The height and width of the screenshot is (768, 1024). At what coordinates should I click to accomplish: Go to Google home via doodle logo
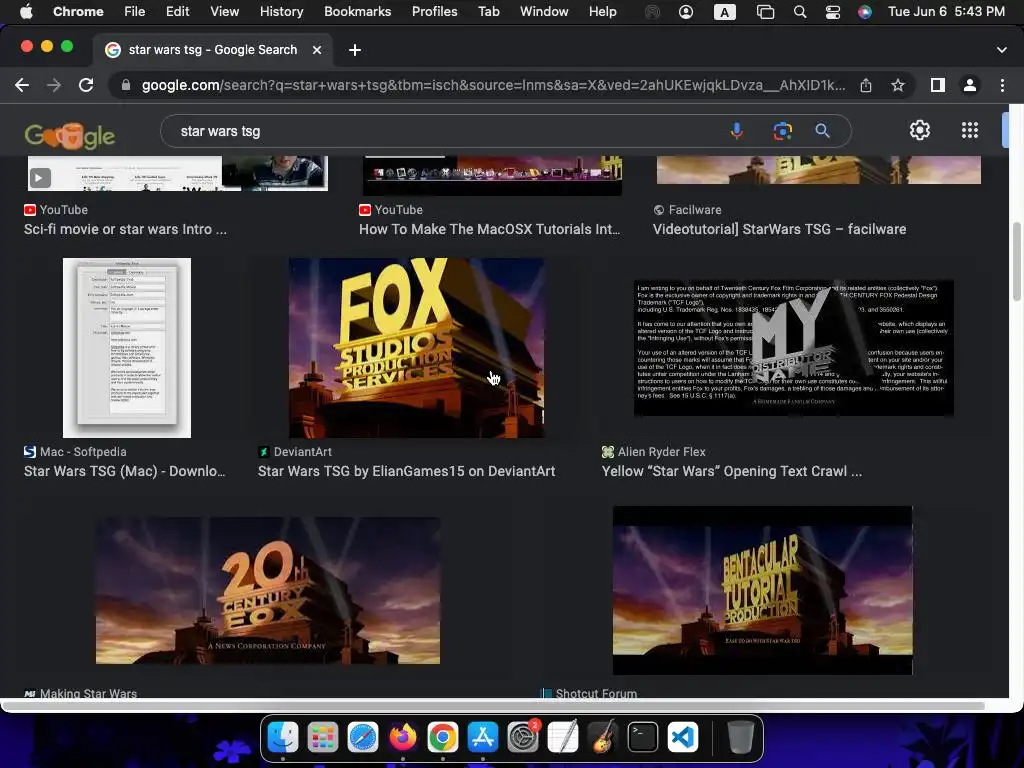[70, 136]
